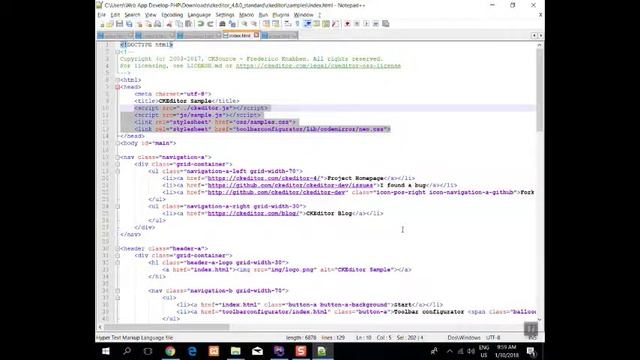Copy selection using toolbar icon
640x360 pixels.
(x=179, y=24)
